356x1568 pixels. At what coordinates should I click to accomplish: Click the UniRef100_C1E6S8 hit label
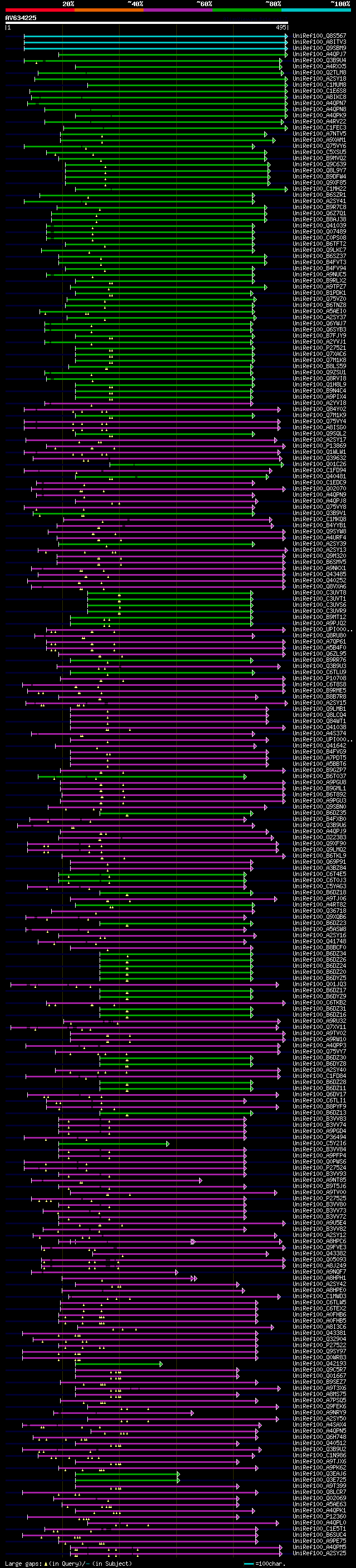point(319,91)
